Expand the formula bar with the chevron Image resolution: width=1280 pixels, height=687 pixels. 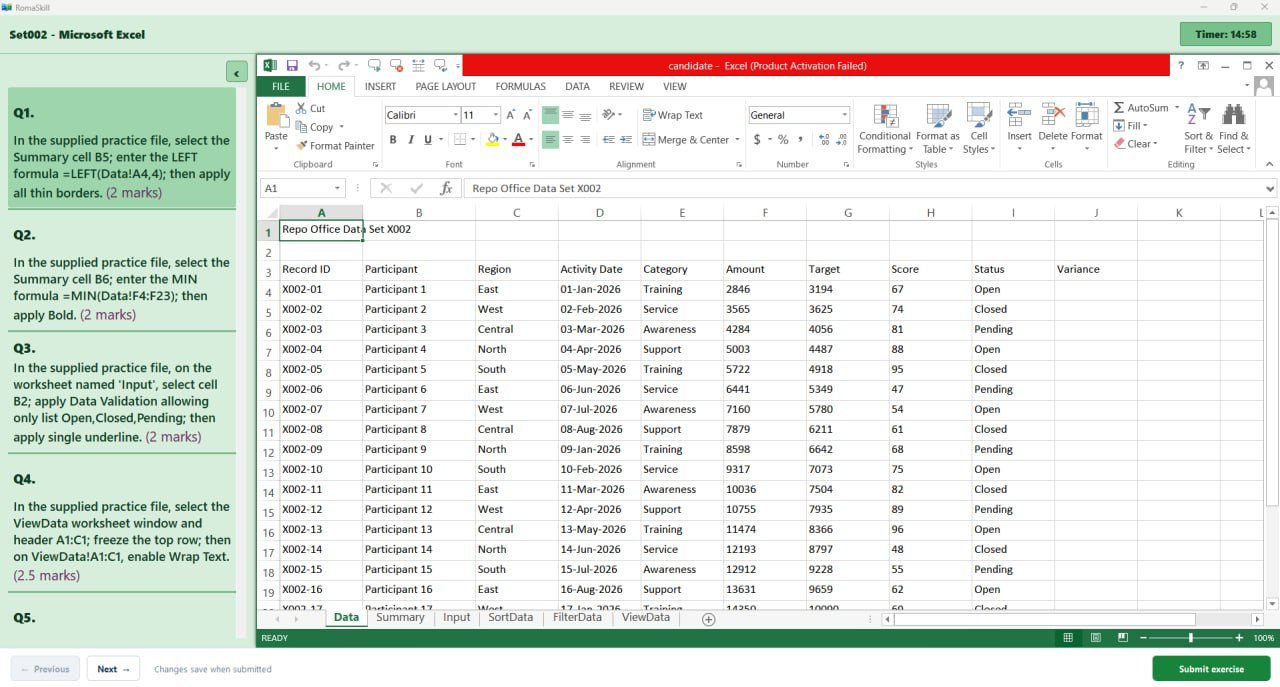coord(1270,188)
